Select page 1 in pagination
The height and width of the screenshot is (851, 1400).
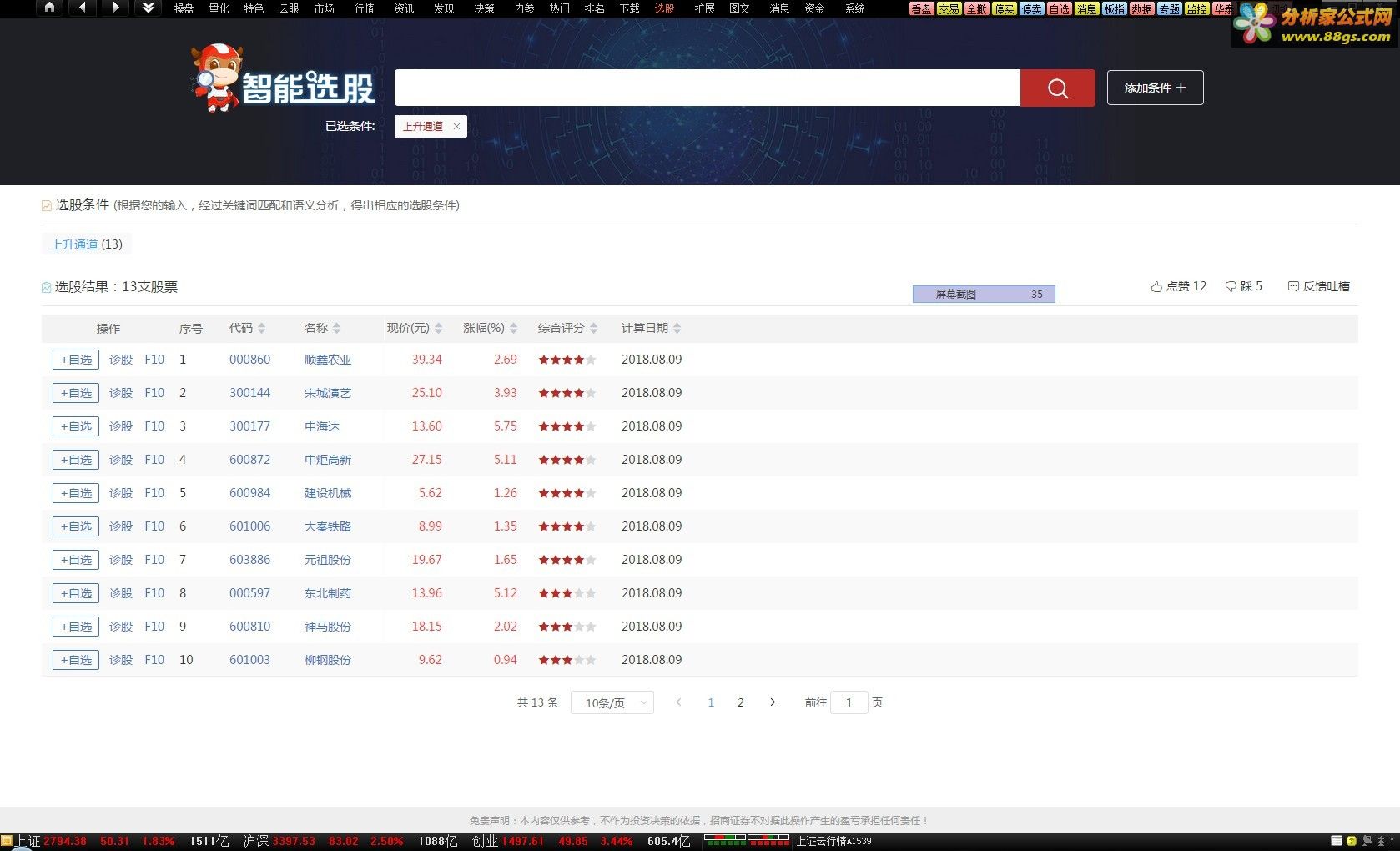(x=711, y=702)
